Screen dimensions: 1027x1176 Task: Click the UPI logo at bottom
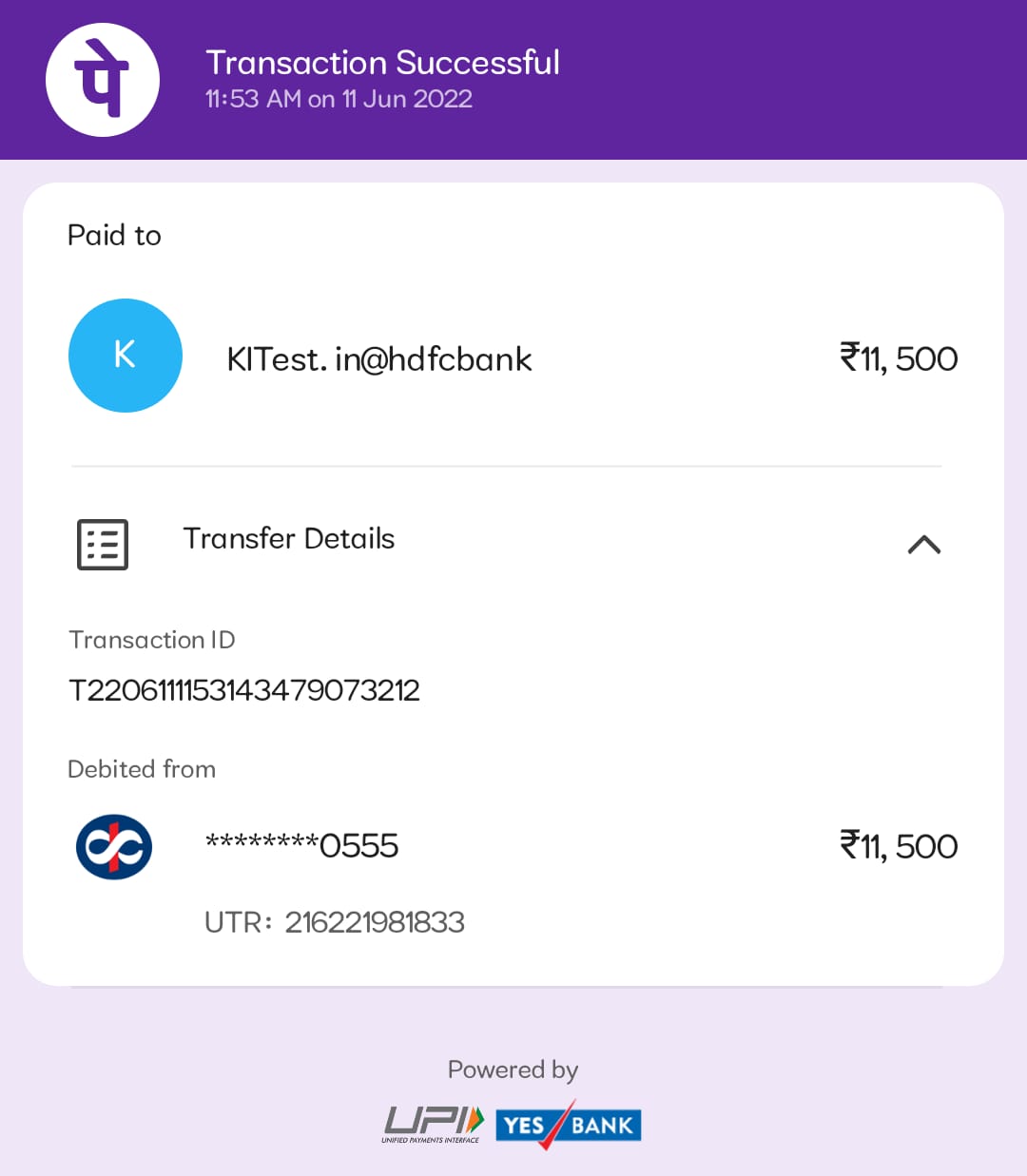click(434, 1124)
